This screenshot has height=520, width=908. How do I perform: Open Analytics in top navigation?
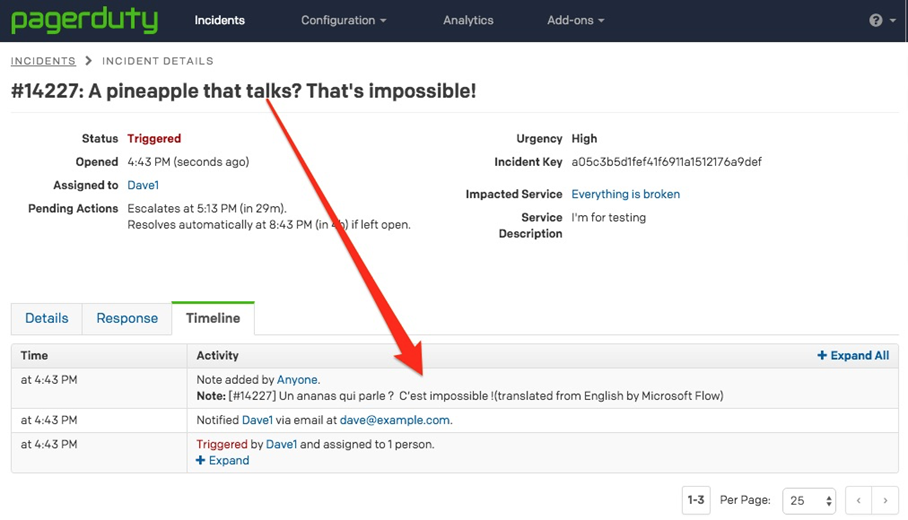click(x=468, y=20)
